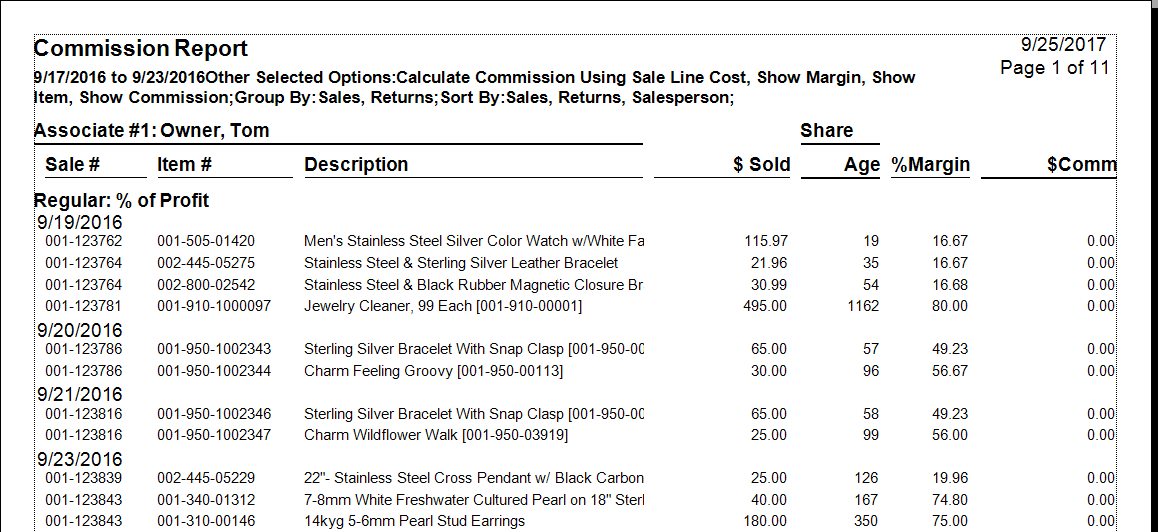Click the Regular: % of Profit group label
Viewport: 1158px width, 532px height.
click(x=121, y=200)
